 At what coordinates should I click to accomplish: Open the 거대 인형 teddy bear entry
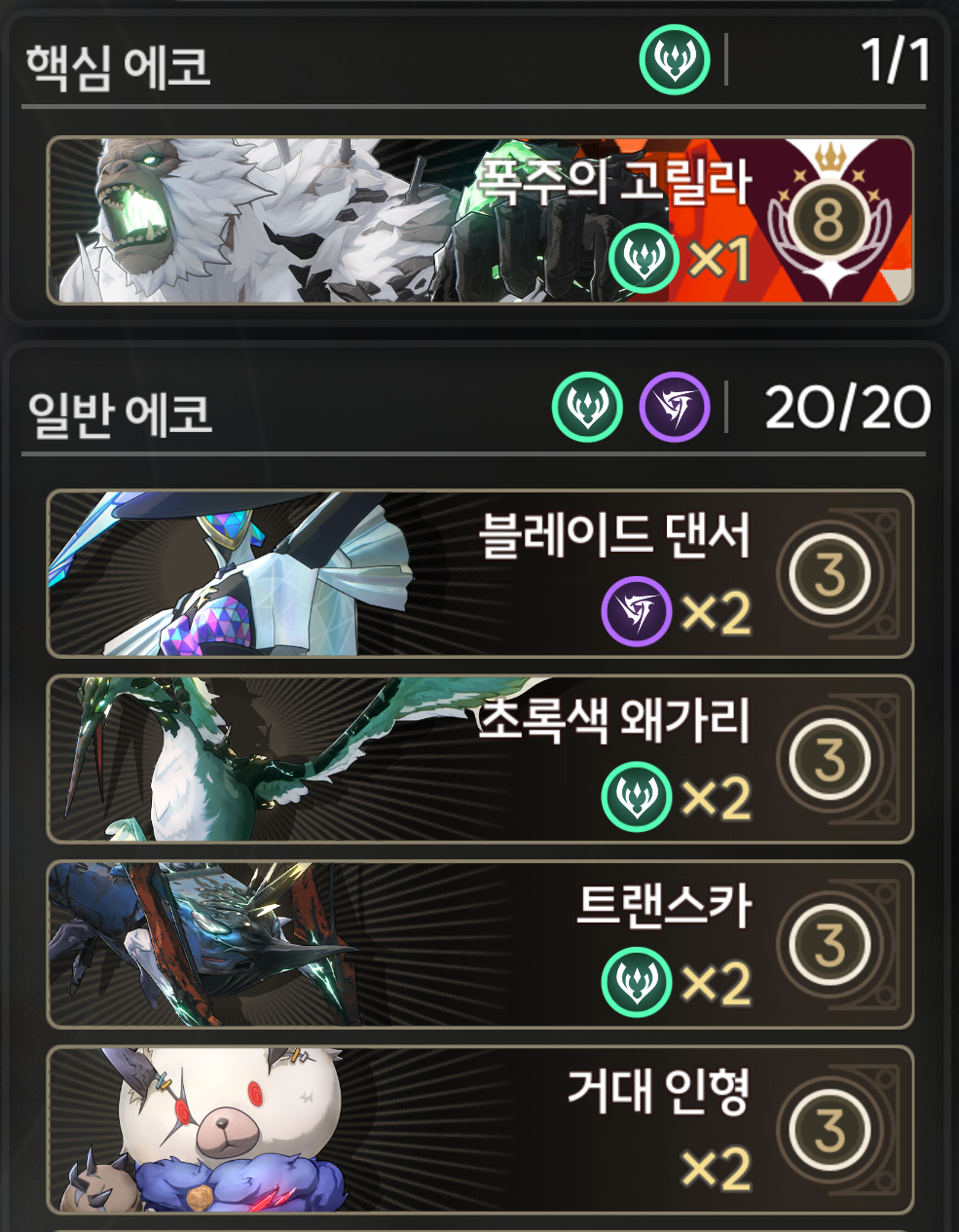point(480,1130)
